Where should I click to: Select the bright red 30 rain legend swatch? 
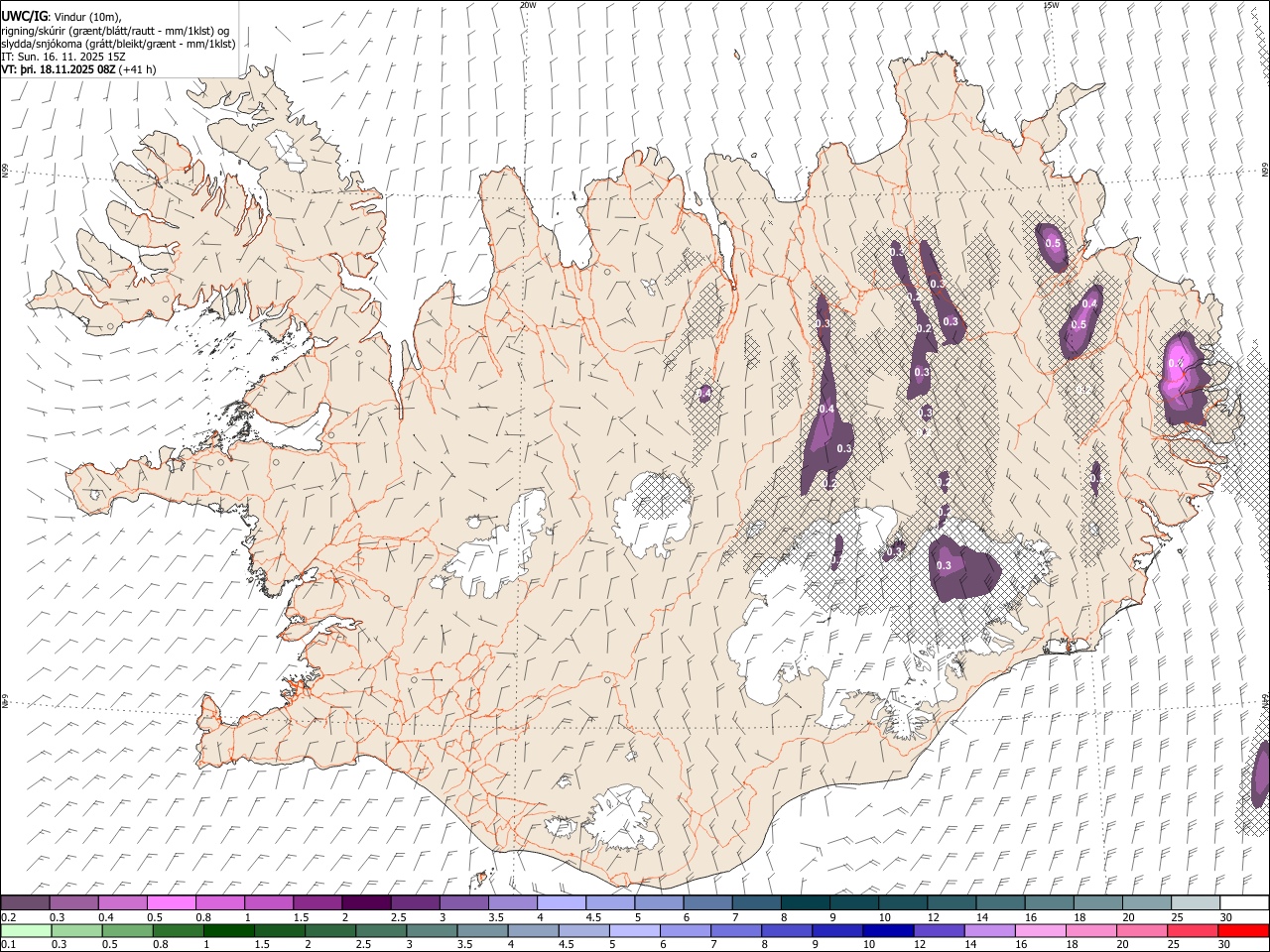click(x=1242, y=931)
